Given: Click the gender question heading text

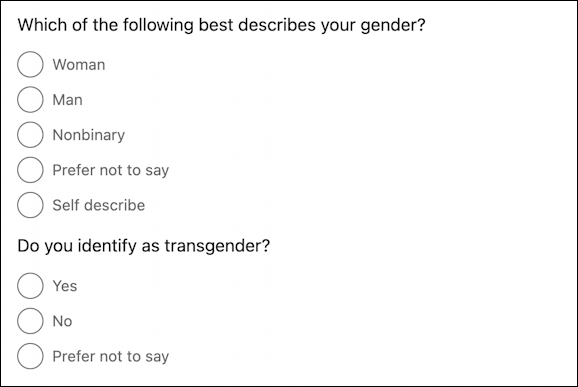Looking at the screenshot, I should 222,25.
